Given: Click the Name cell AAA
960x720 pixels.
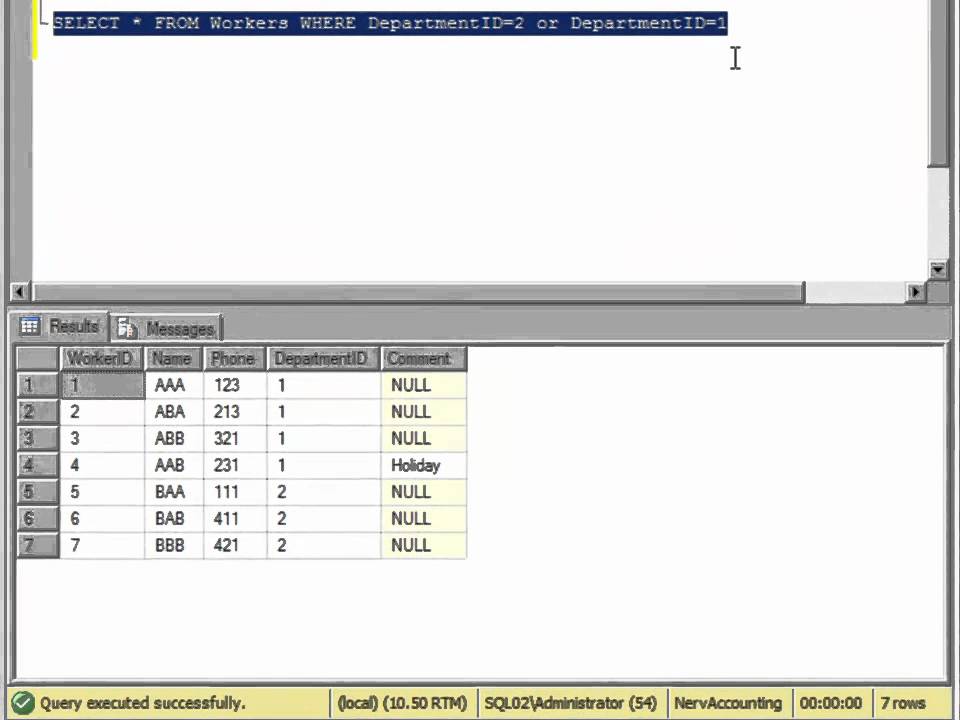Looking at the screenshot, I should click(174, 385).
